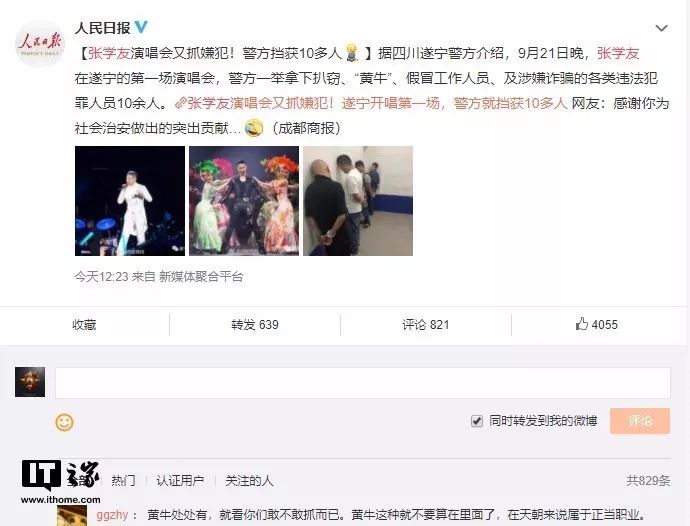The image size is (690, 526).
Task: Open the thumbnail of handcuffed suspects
Action: pos(358,201)
